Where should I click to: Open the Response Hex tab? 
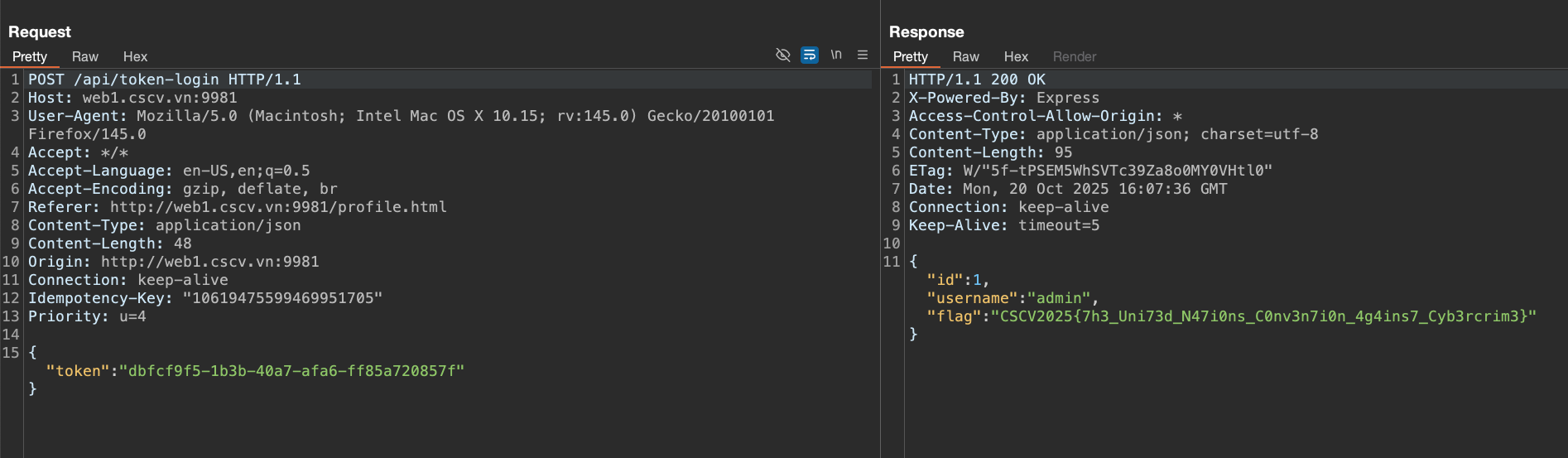tap(1016, 57)
